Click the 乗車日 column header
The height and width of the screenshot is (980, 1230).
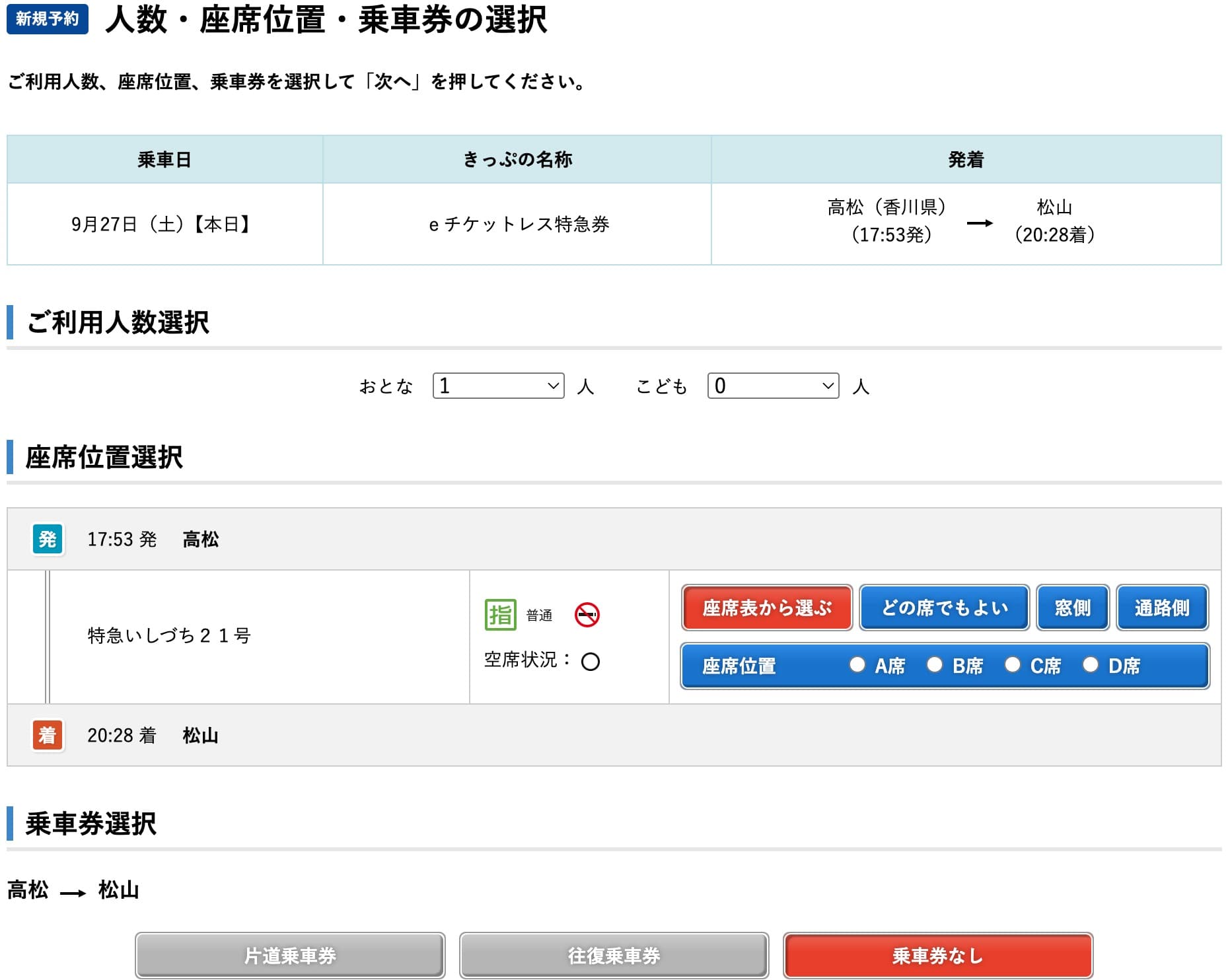(164, 159)
